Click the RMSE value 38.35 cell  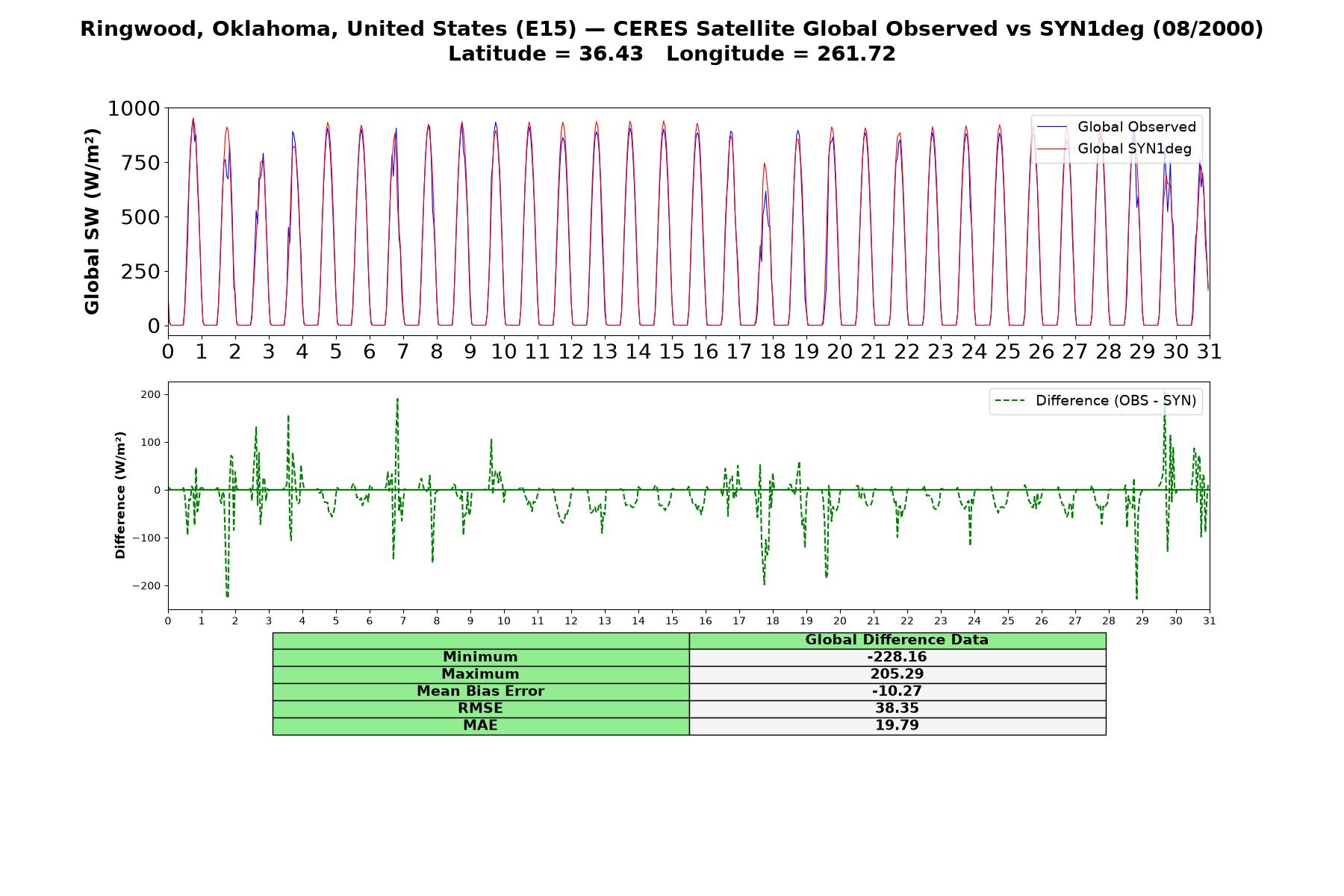coord(897,709)
